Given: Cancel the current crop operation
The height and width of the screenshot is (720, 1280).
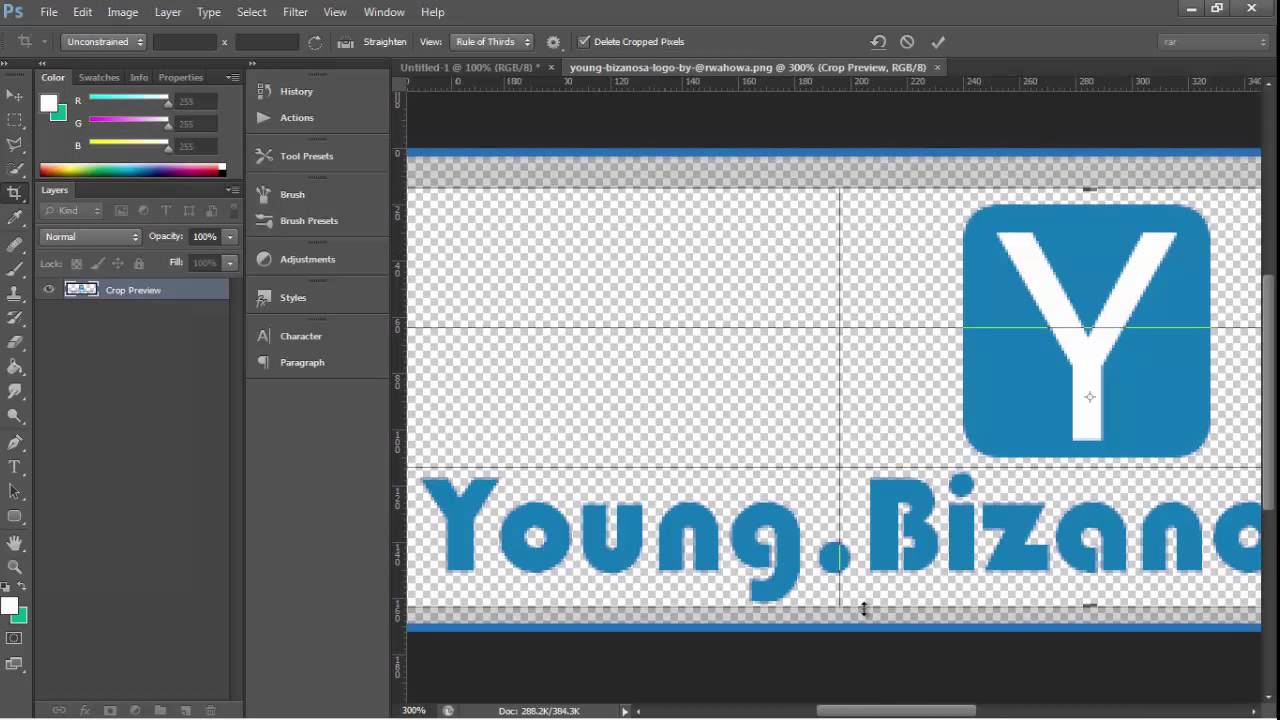Looking at the screenshot, I should tap(907, 42).
